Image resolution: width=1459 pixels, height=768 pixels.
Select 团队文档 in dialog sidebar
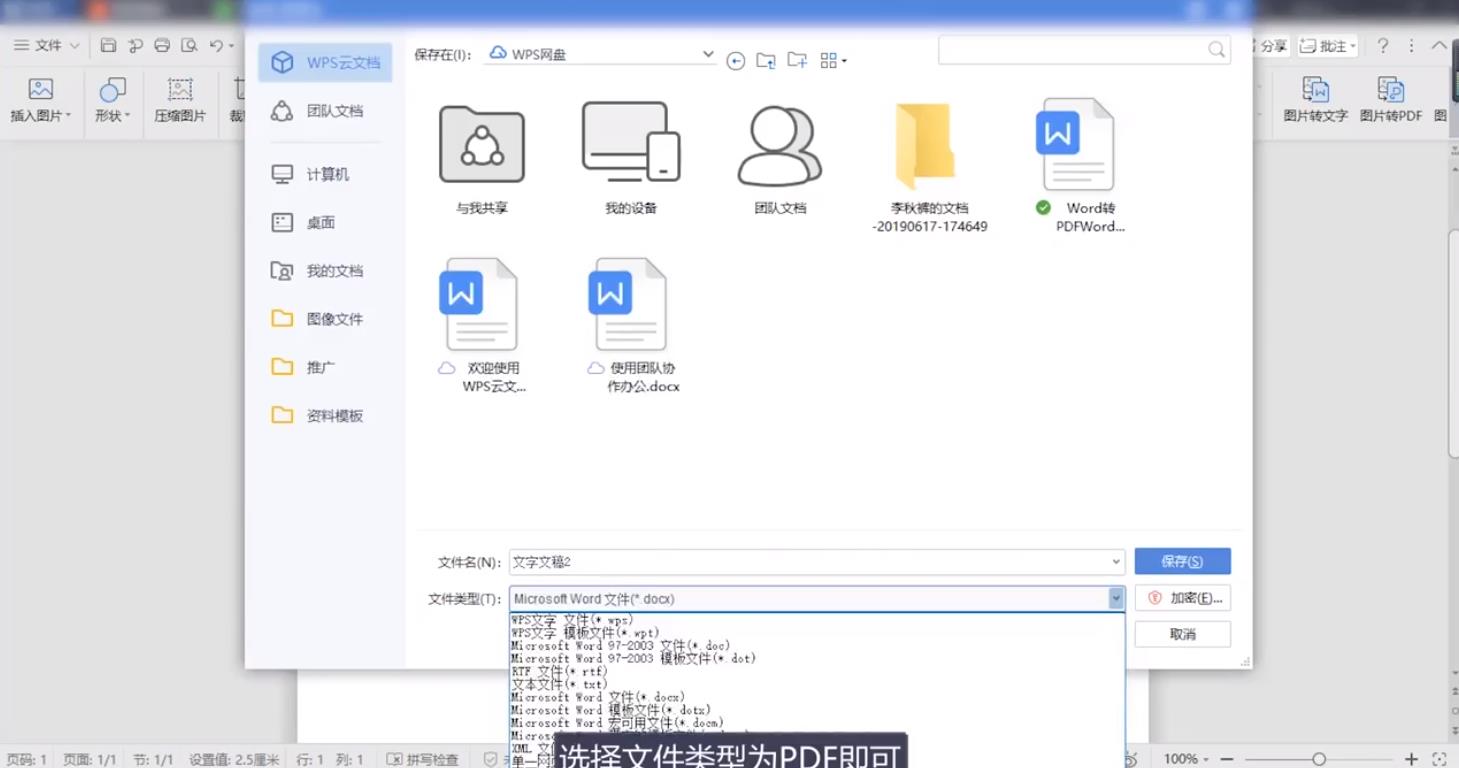click(325, 111)
